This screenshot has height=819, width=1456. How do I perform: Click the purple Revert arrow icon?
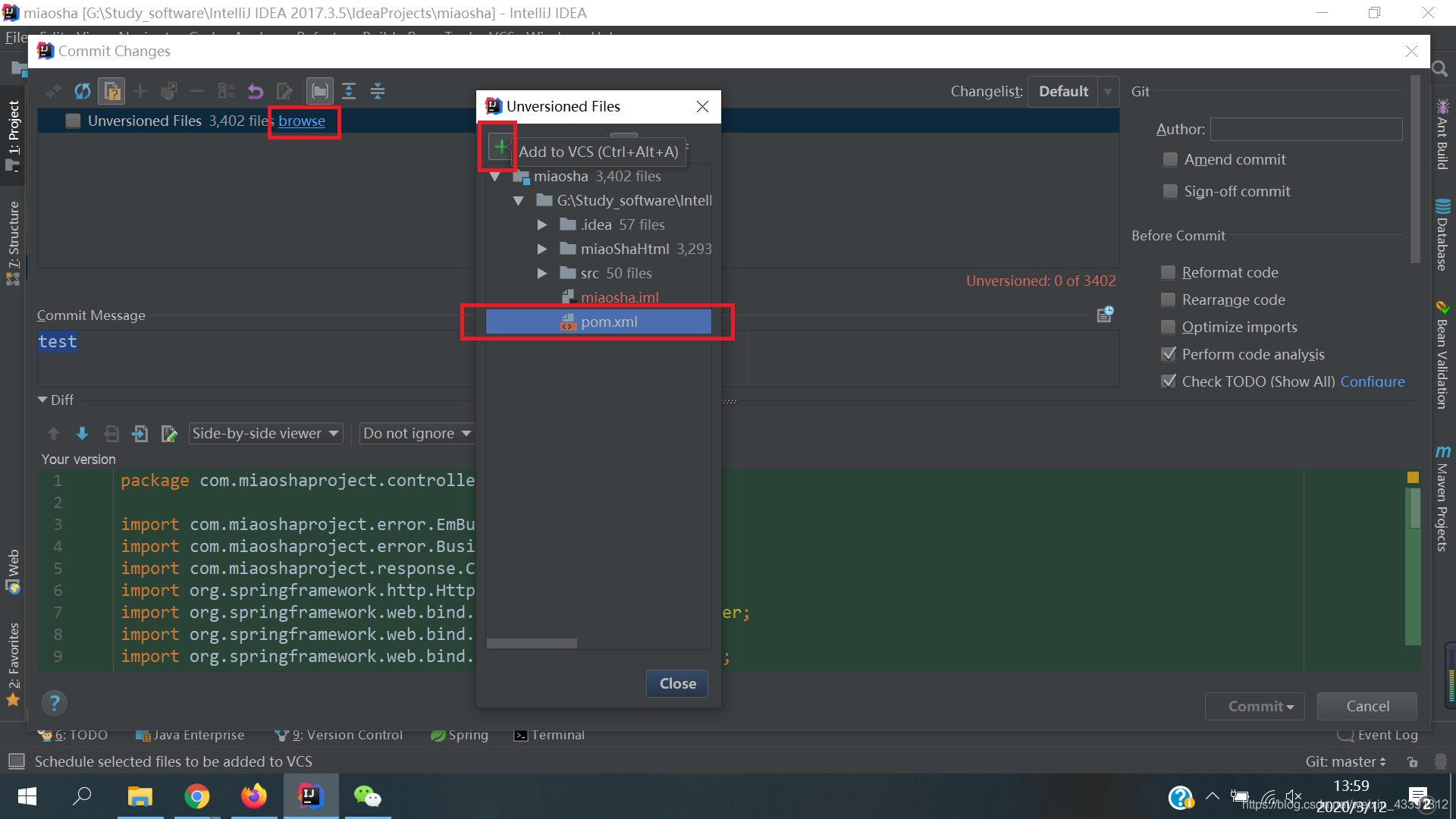click(x=256, y=92)
